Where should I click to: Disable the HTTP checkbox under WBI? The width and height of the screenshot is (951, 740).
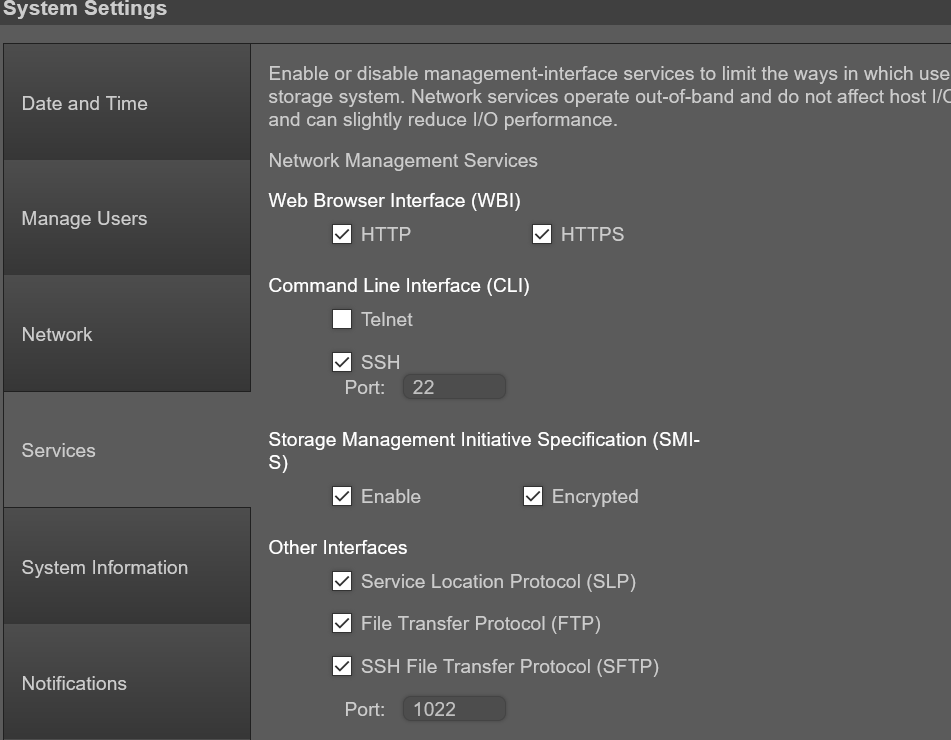click(x=342, y=234)
